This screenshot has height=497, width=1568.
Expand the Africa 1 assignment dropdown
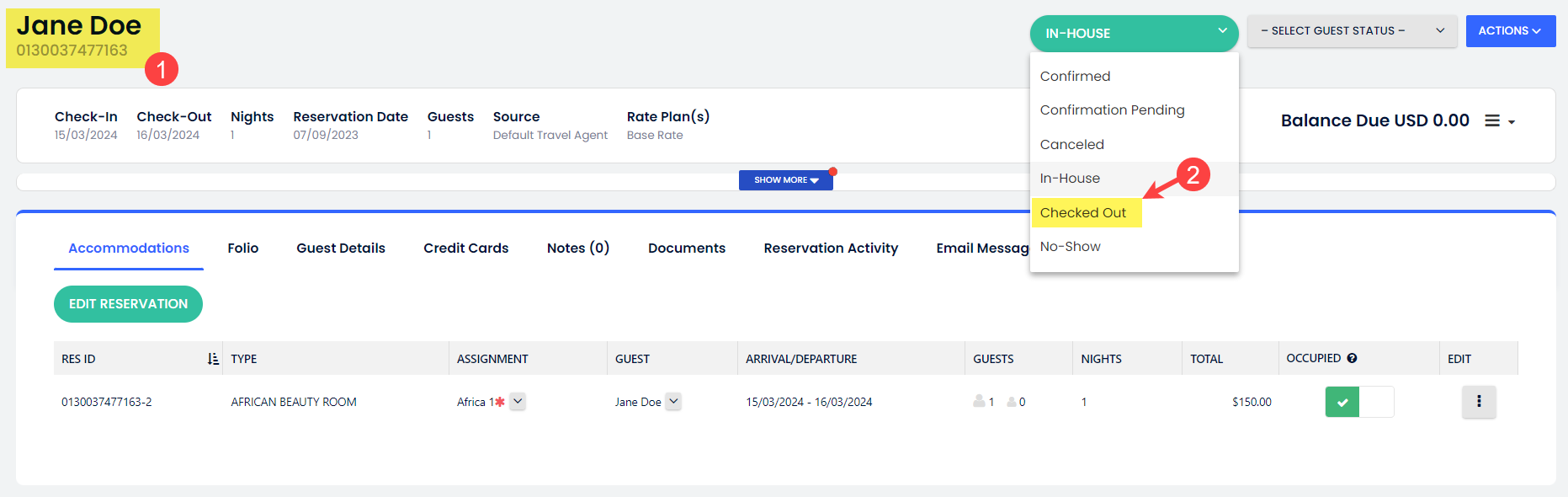click(x=518, y=402)
